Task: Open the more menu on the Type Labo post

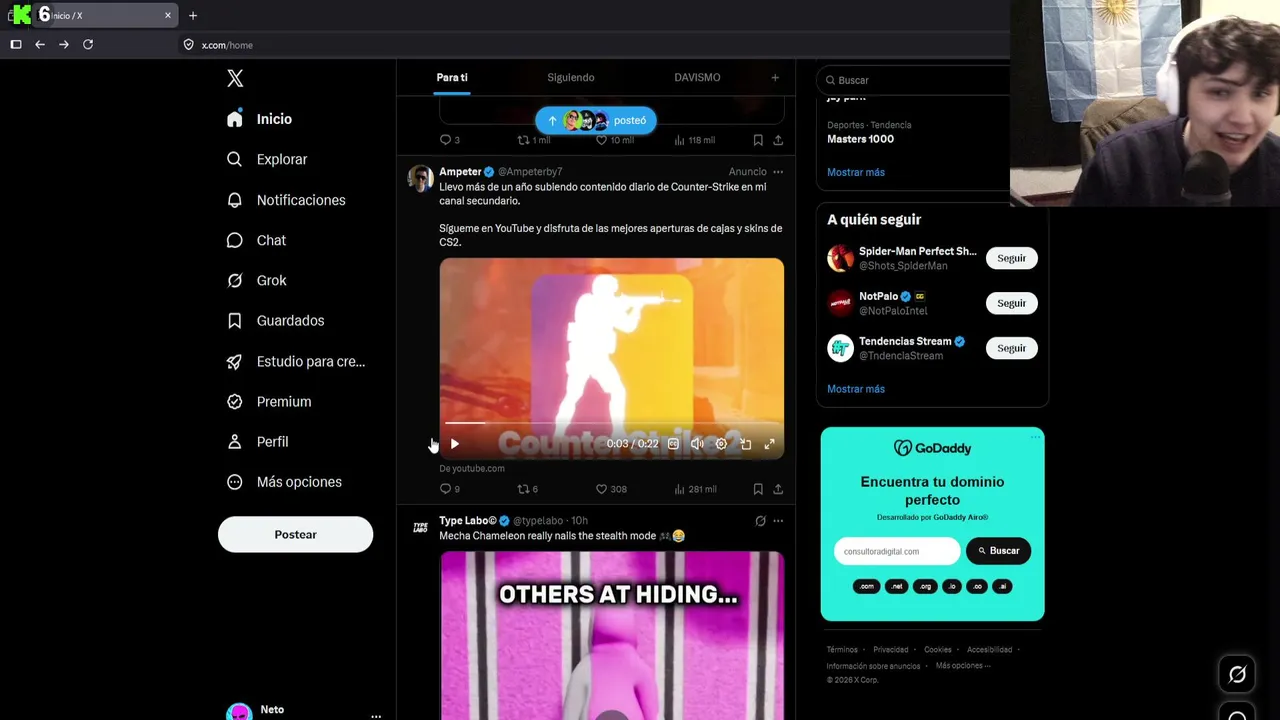Action: 778,521
